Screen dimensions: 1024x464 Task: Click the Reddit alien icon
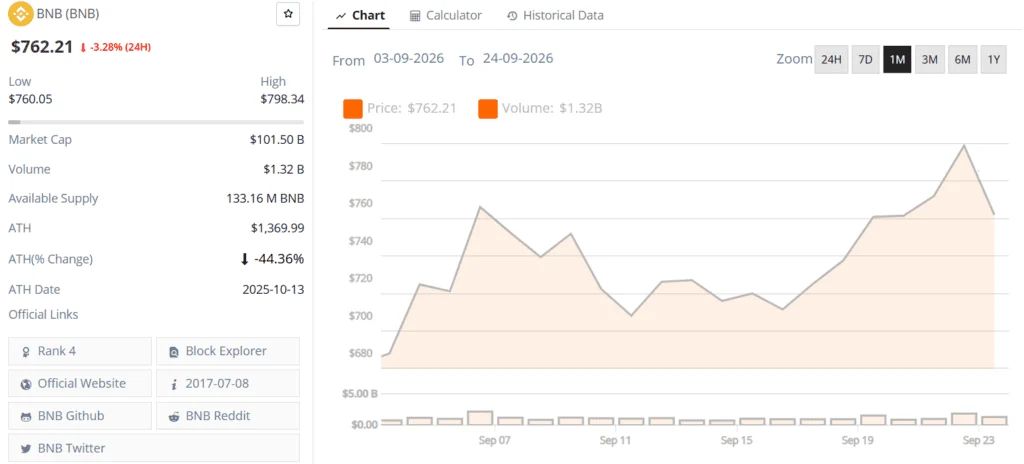pos(174,416)
